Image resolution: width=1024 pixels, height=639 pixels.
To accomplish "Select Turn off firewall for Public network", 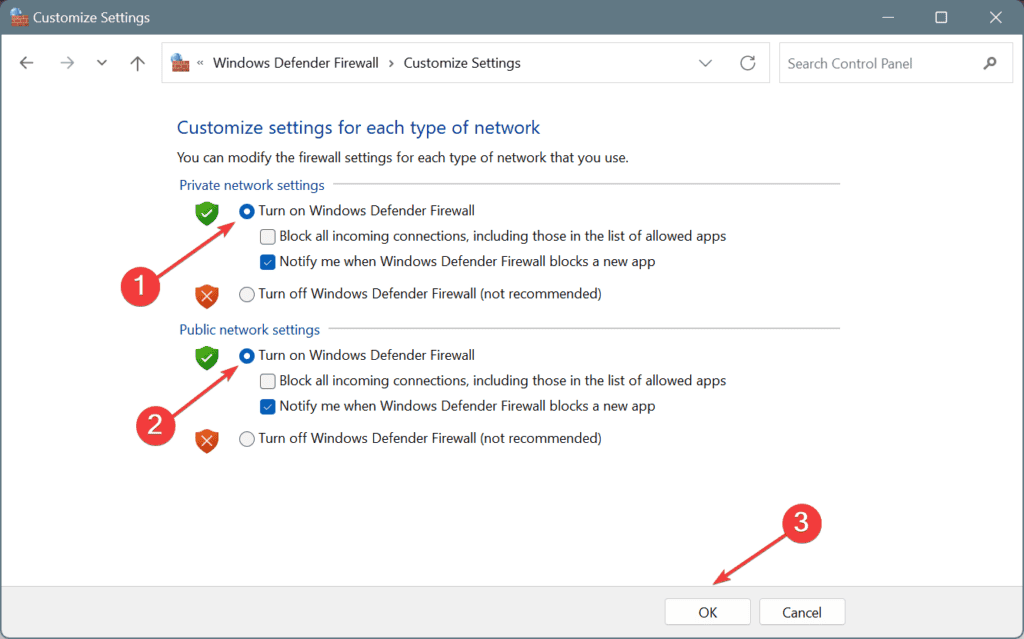I will coord(246,438).
